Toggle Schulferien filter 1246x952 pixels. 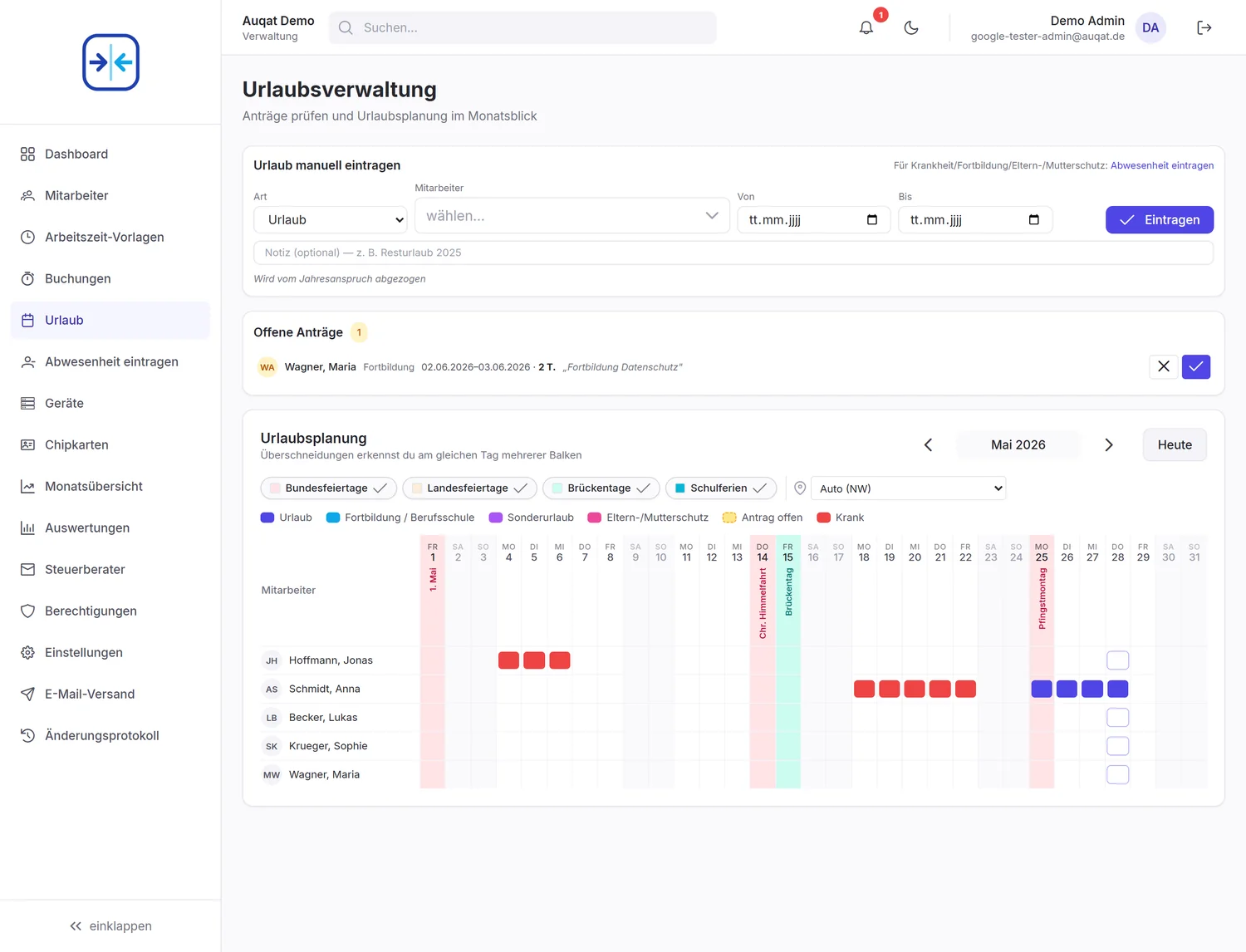point(721,488)
